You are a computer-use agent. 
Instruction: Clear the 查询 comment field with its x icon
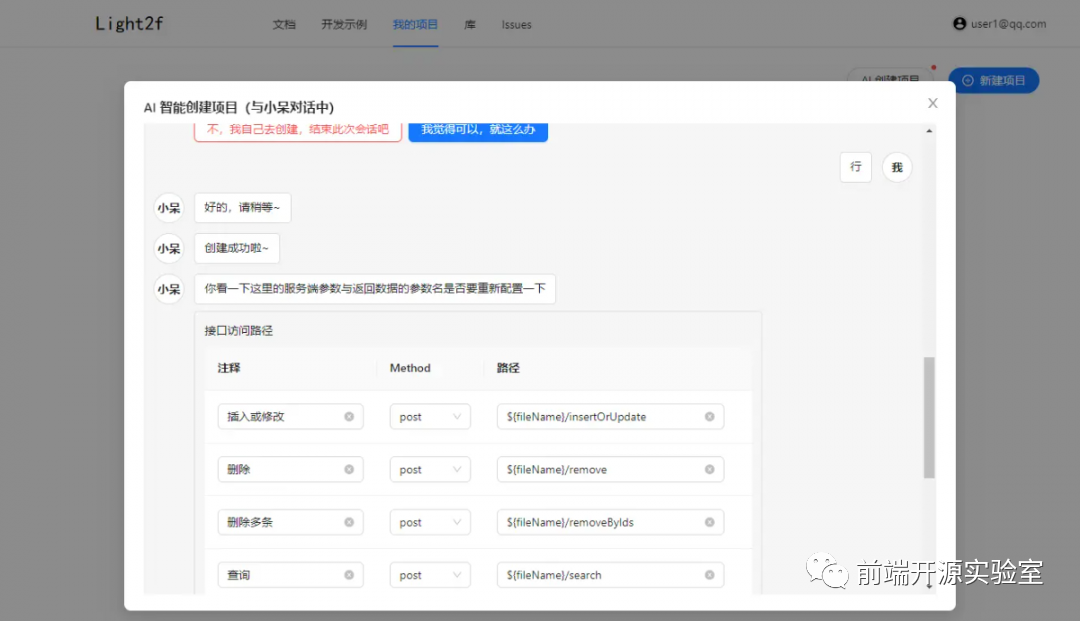349,574
